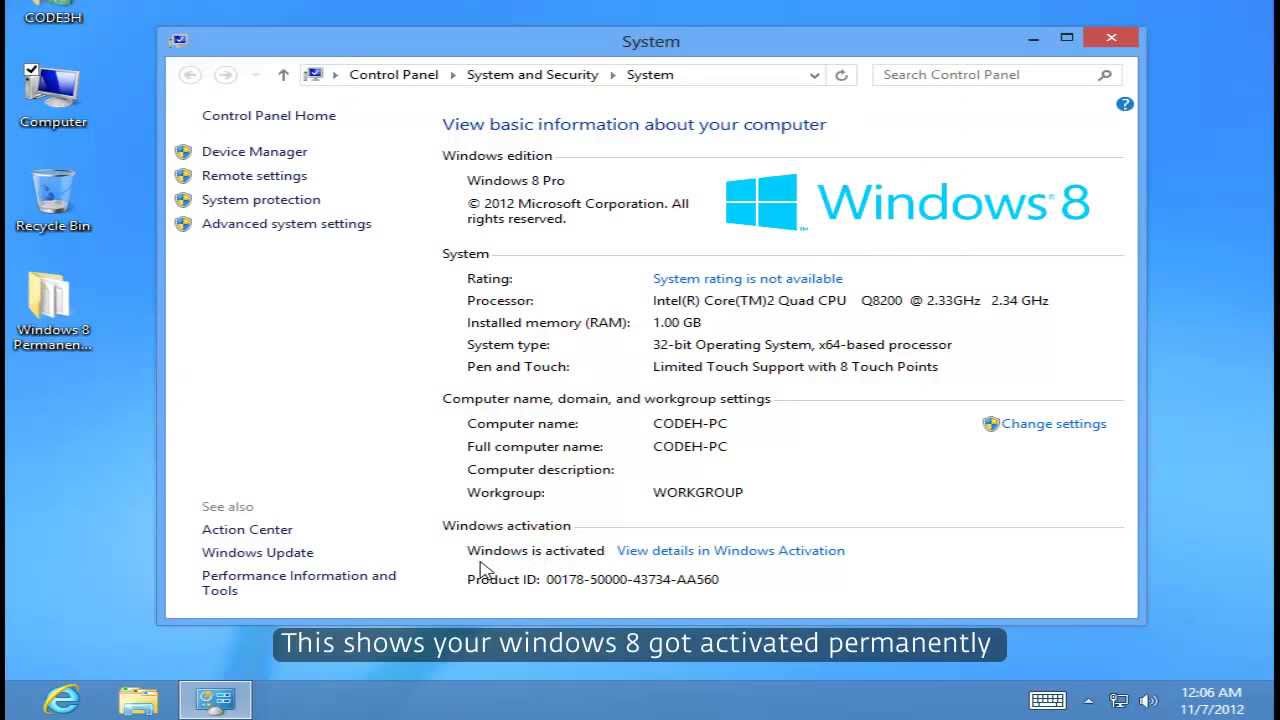
Task: Open Action Center link
Action: [x=247, y=530]
